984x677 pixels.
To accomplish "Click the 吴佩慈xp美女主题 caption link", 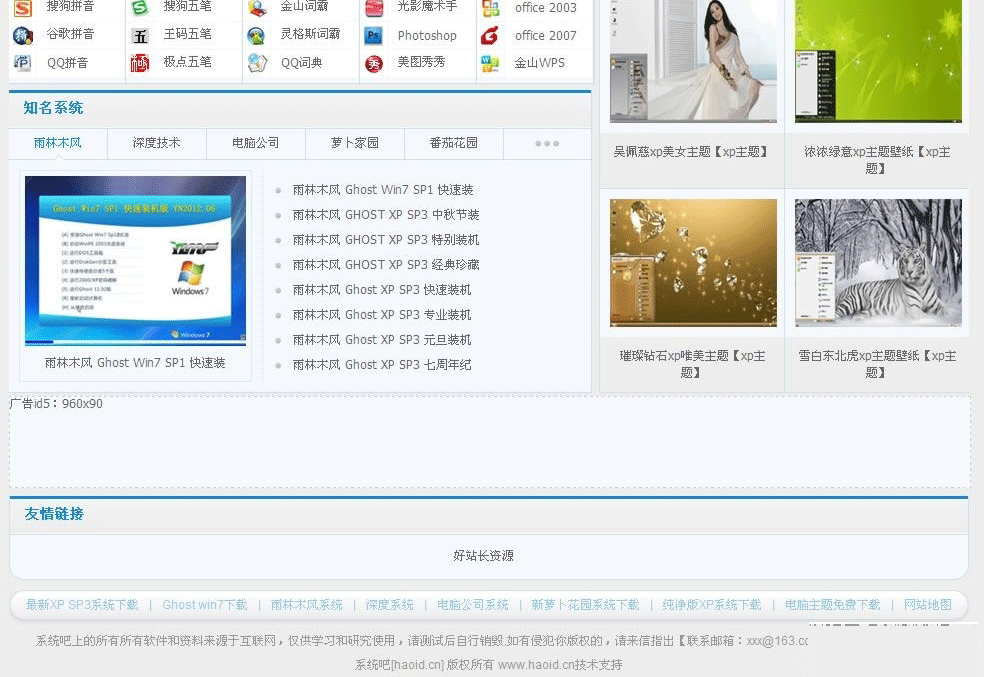I will point(690,152).
